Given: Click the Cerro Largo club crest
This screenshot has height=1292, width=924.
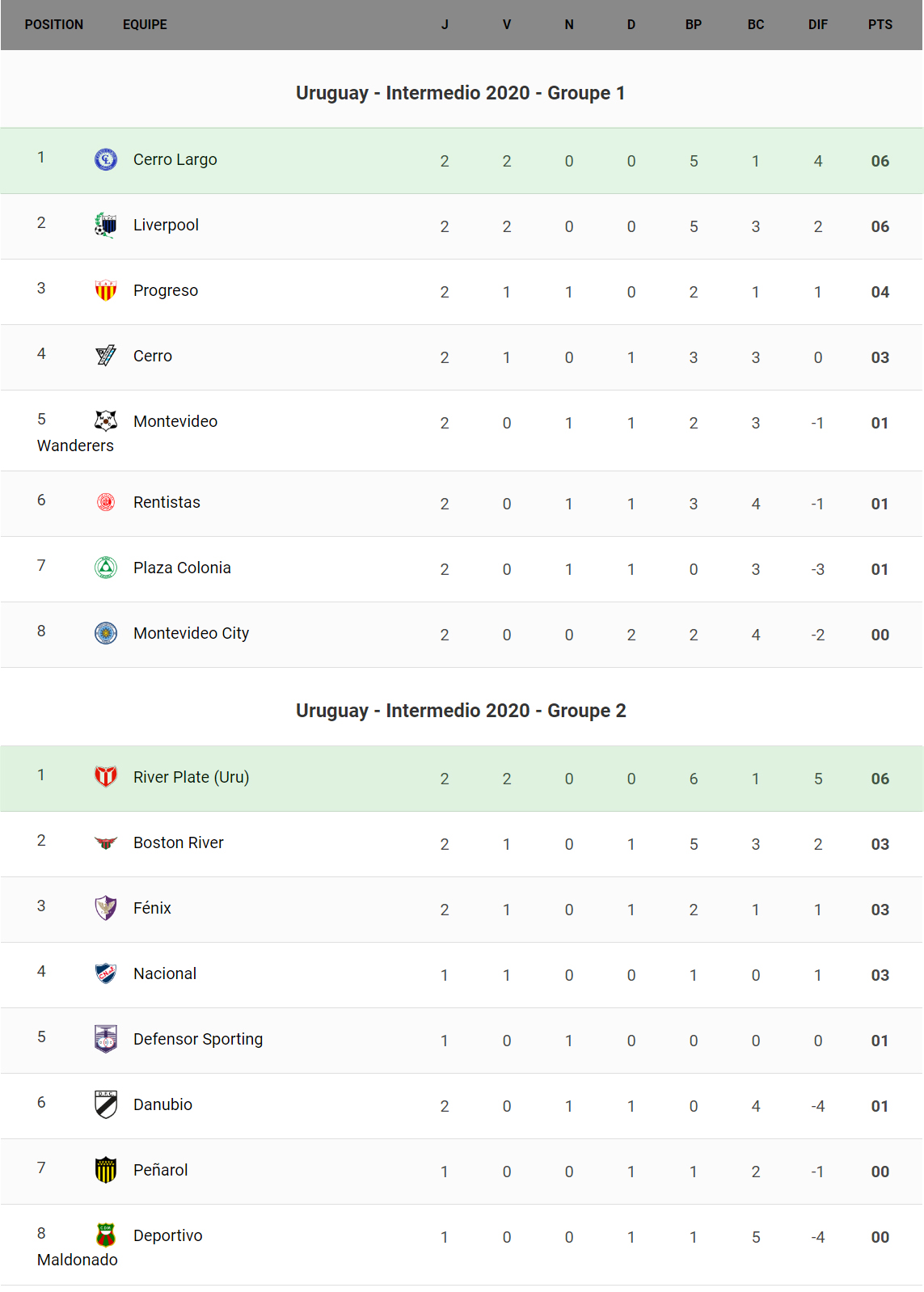Looking at the screenshot, I should coord(106,159).
